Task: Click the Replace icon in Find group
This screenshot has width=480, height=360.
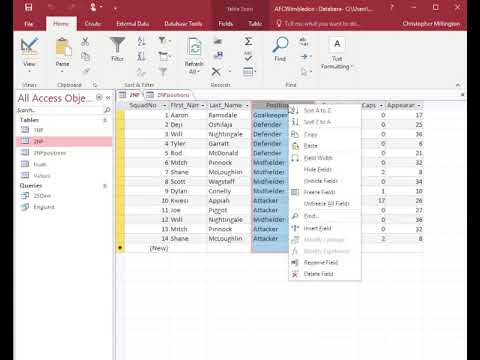Action: pos(304,41)
